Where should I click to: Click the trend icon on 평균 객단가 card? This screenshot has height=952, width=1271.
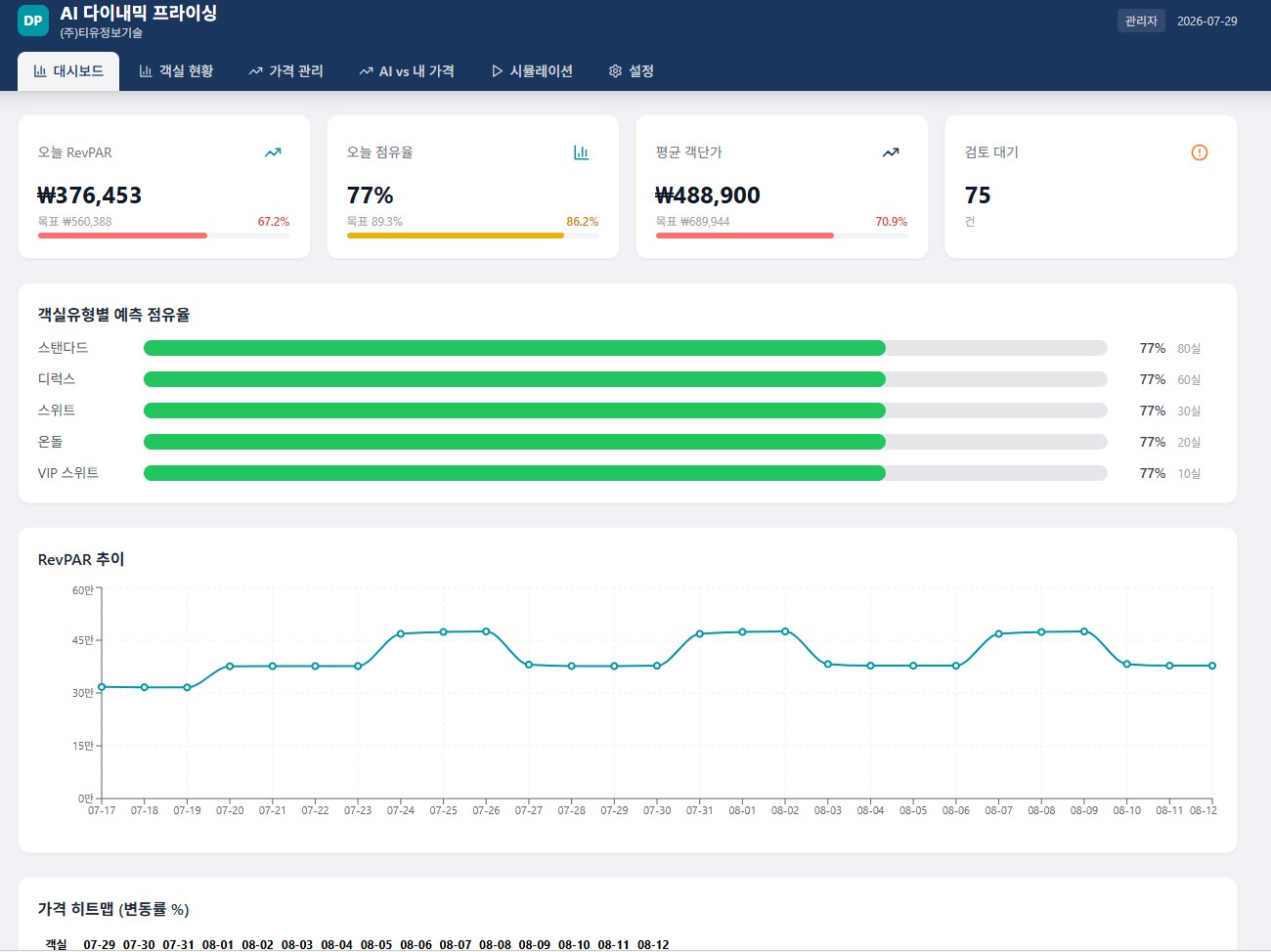(891, 152)
